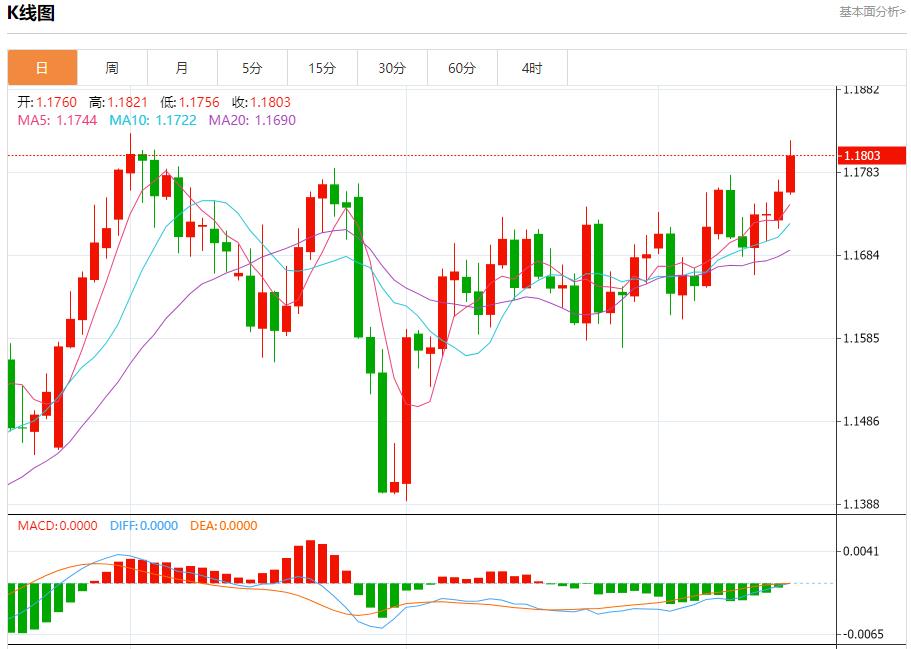Switch to the 月 monthly chart tab

(x=180, y=67)
